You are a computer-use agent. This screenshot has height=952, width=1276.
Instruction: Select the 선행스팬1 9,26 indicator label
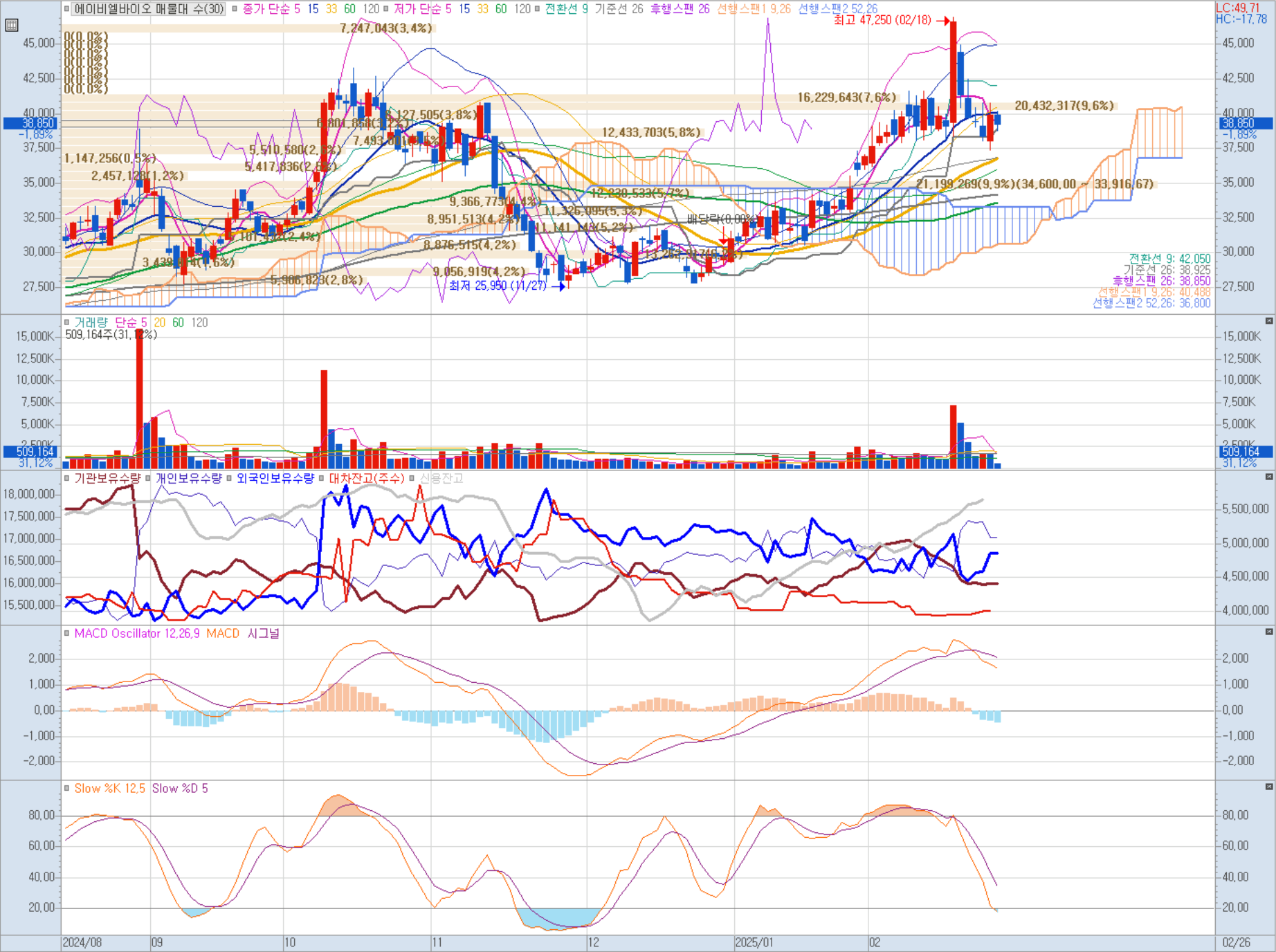(x=754, y=9)
